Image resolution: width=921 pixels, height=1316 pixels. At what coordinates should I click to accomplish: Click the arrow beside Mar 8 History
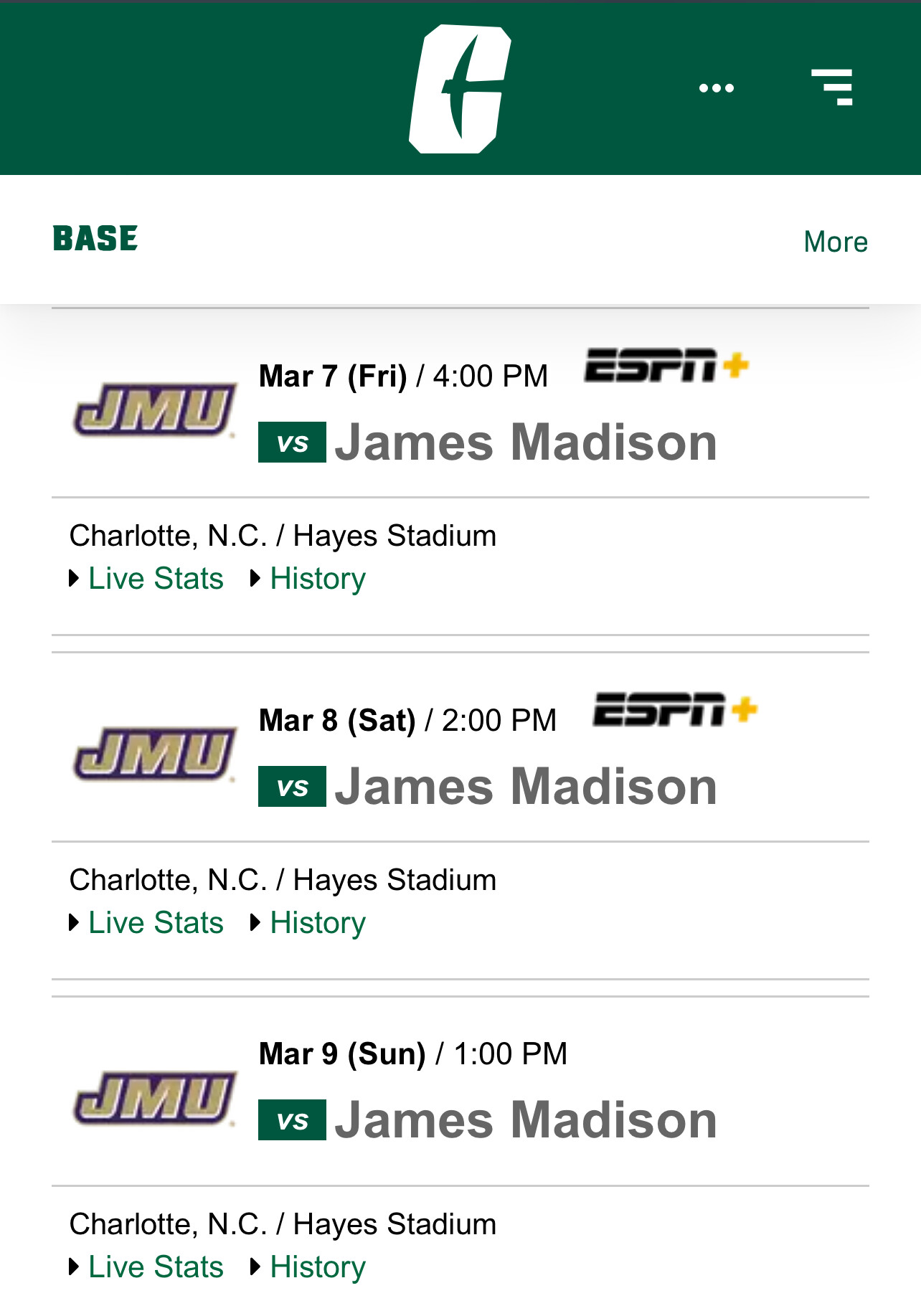click(x=255, y=922)
